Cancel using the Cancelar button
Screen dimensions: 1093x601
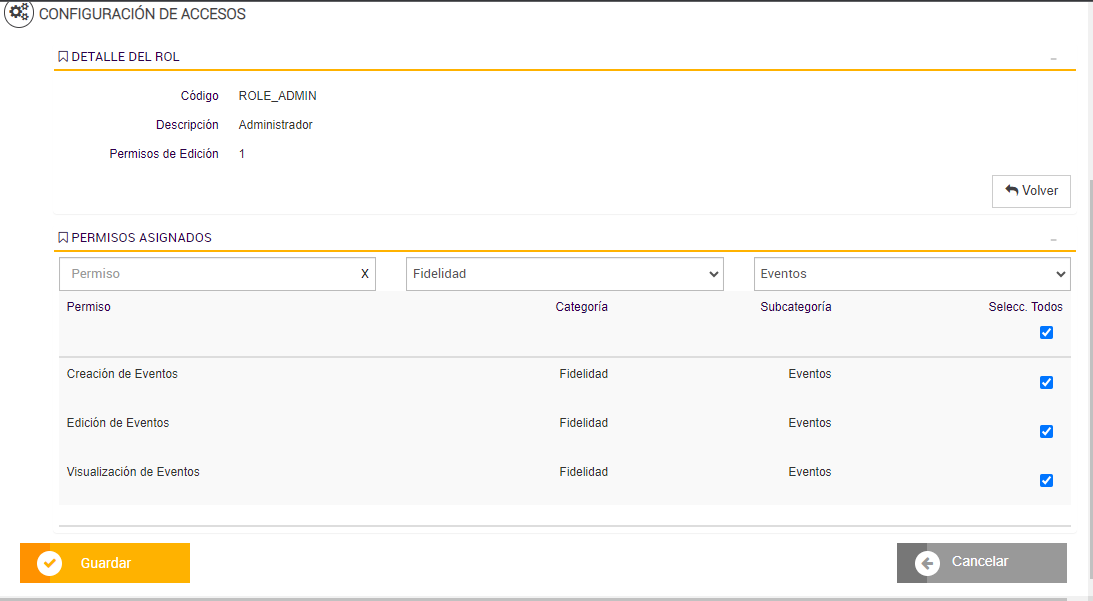[981, 562]
